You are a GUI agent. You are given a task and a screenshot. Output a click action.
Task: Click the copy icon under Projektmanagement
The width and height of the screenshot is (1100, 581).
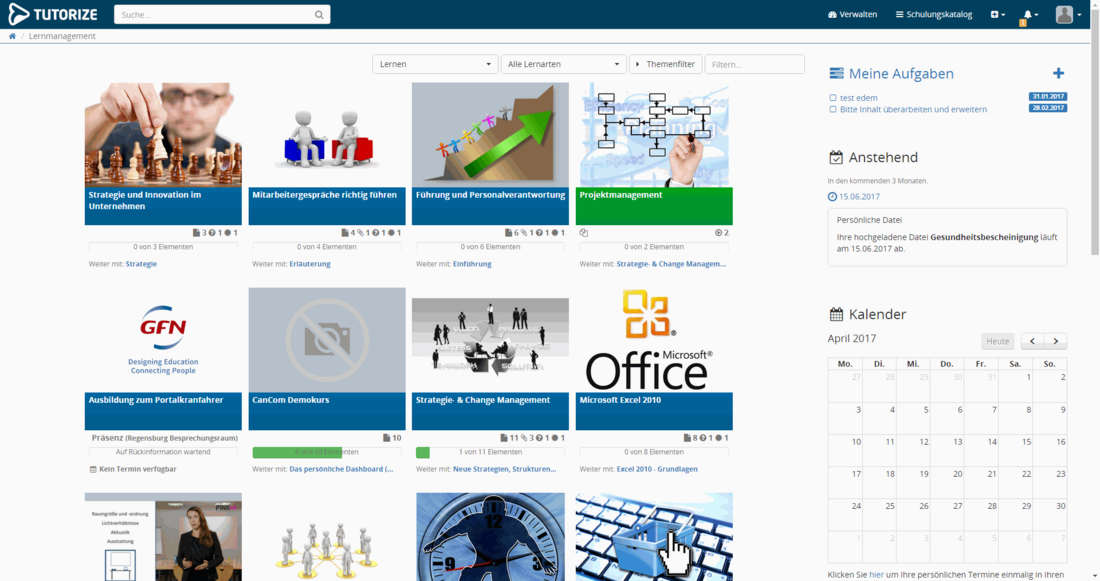[584, 233]
